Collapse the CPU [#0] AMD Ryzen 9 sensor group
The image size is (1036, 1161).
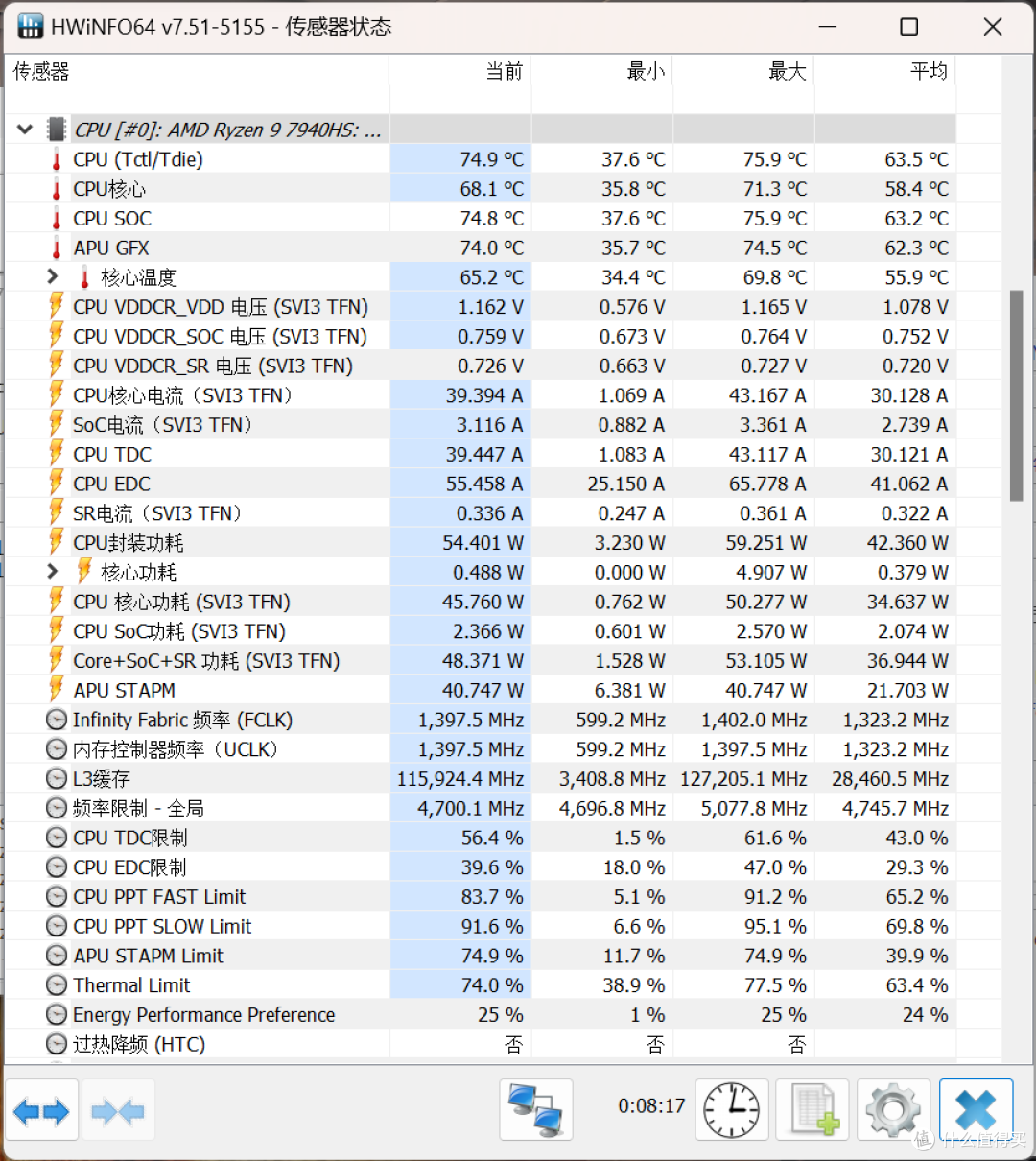[25, 130]
